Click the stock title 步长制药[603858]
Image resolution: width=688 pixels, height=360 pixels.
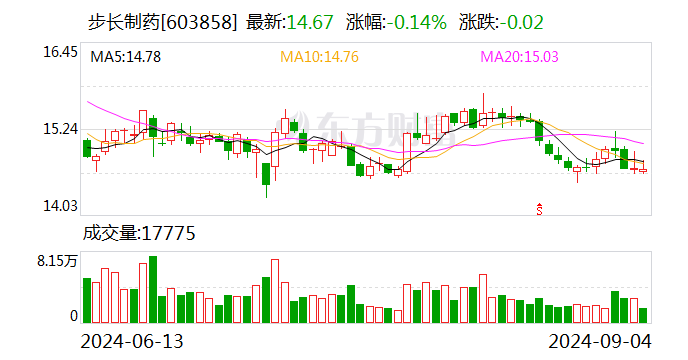coord(162,22)
